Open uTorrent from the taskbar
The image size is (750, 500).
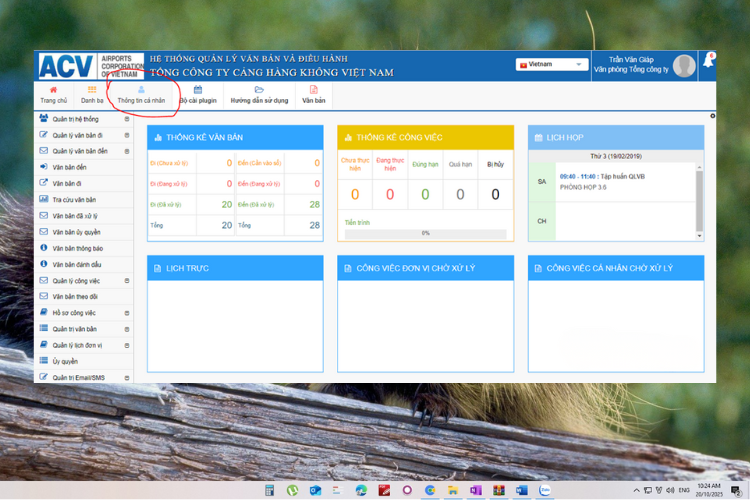pos(292,490)
